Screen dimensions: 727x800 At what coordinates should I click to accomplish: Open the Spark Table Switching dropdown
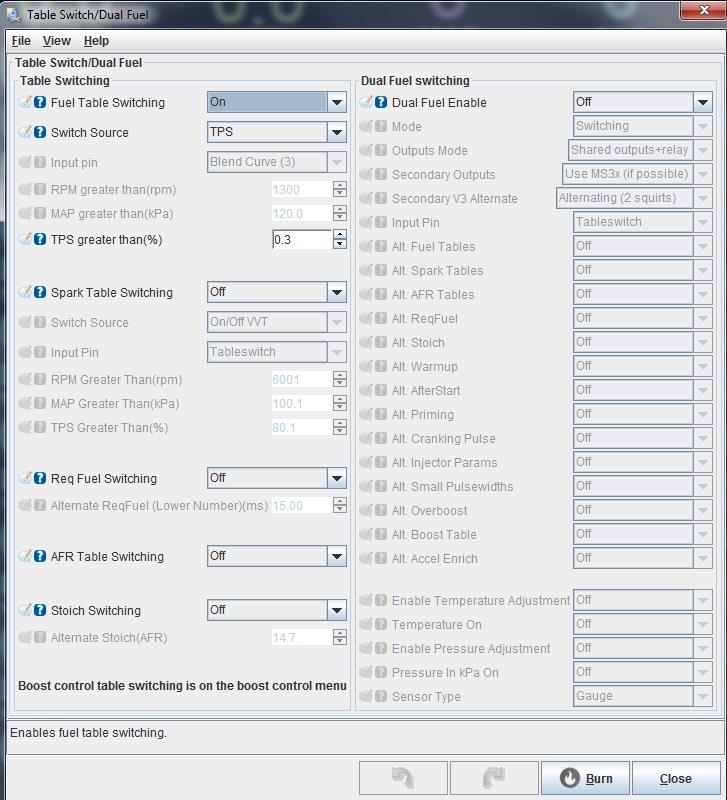[277, 292]
